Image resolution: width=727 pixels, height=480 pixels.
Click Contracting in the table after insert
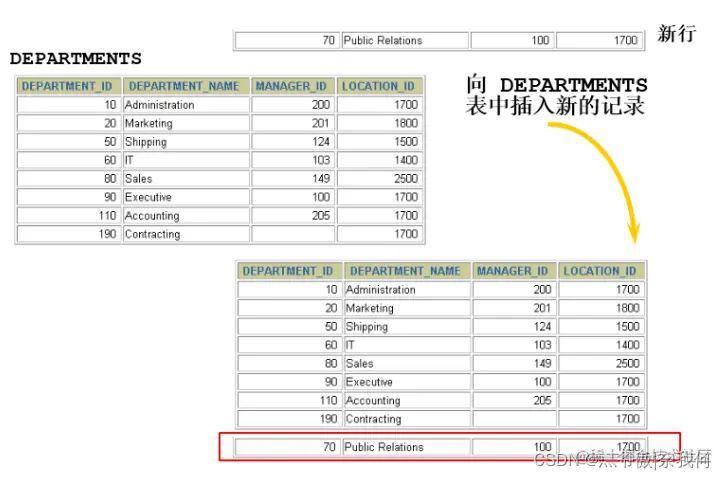(374, 419)
